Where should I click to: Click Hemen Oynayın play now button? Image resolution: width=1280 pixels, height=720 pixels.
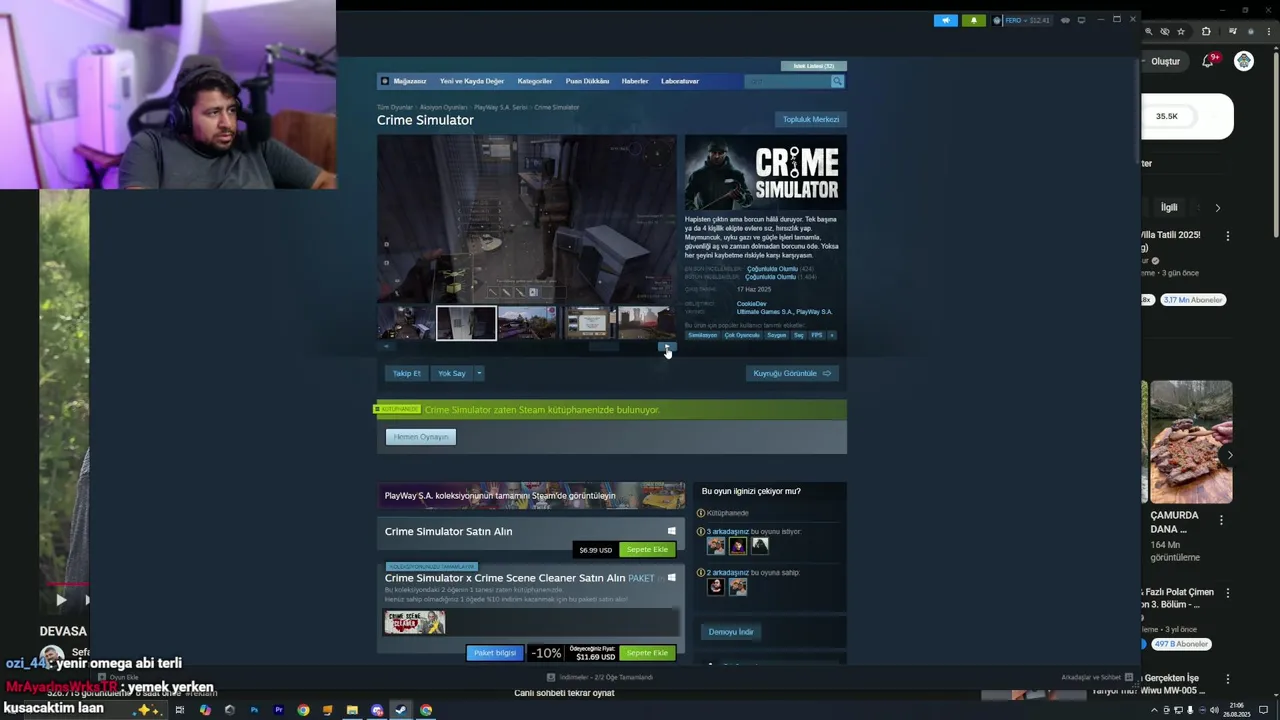421,437
